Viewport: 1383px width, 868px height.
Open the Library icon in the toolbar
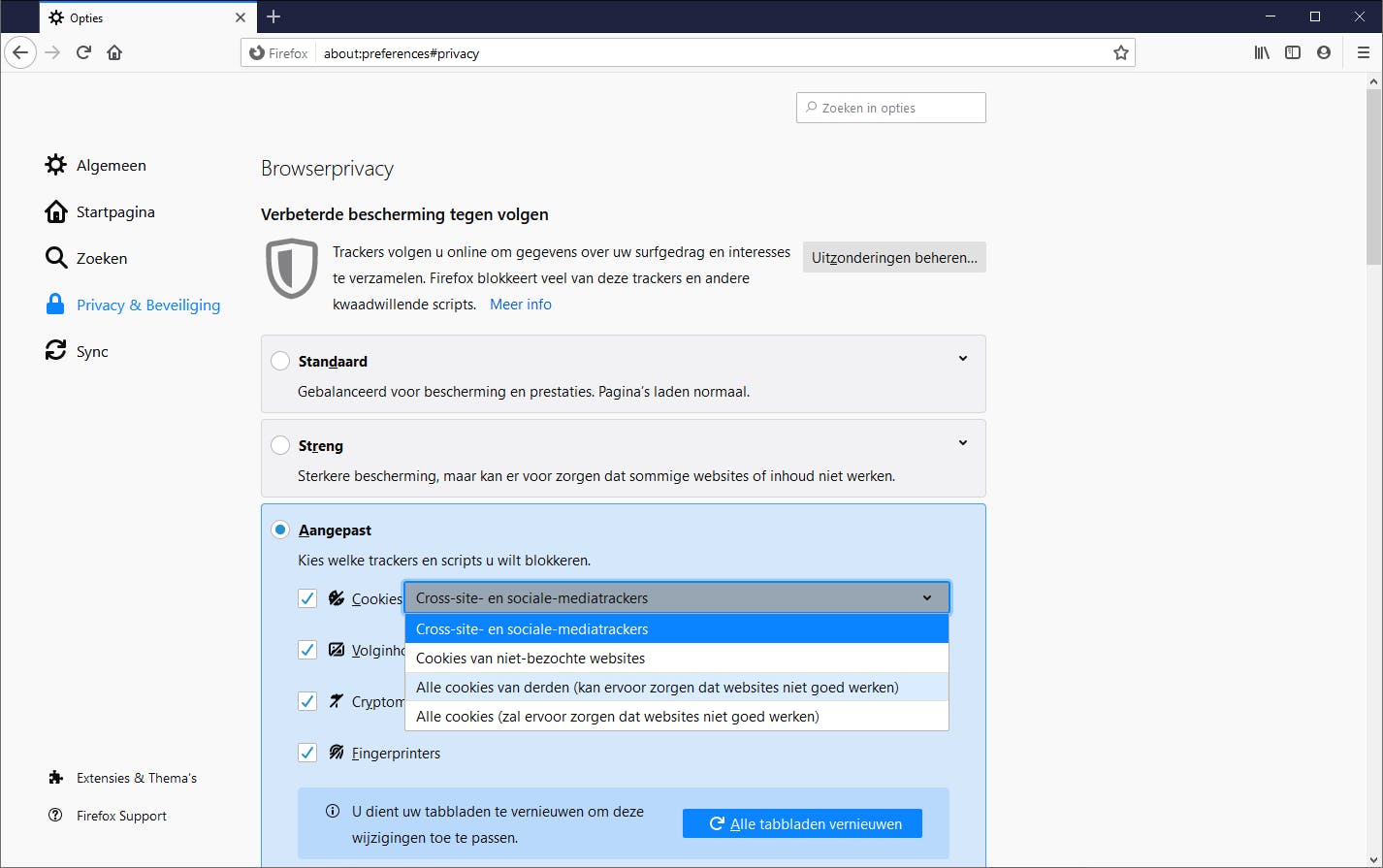tap(1262, 52)
